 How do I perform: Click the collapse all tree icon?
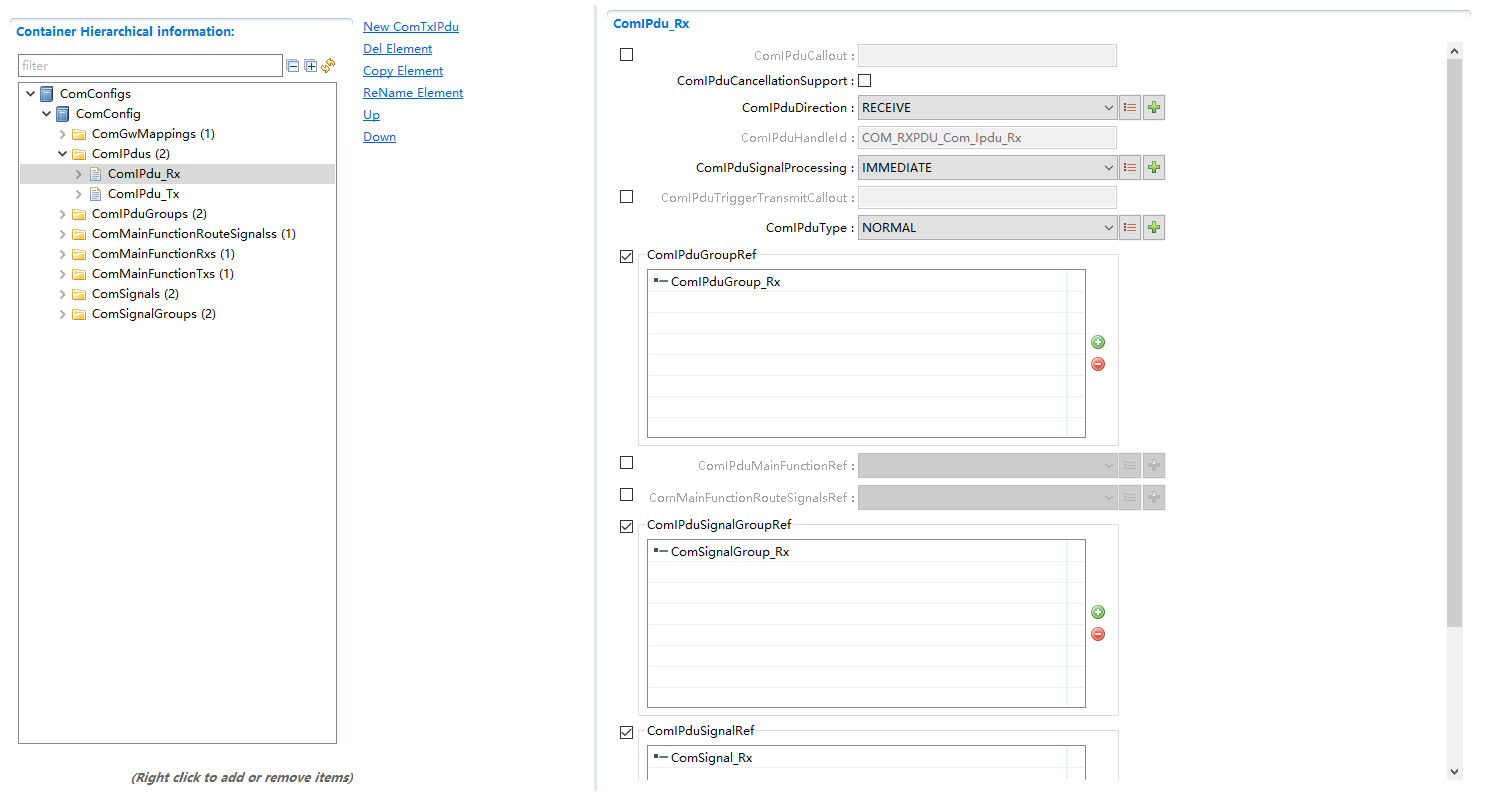pos(293,66)
